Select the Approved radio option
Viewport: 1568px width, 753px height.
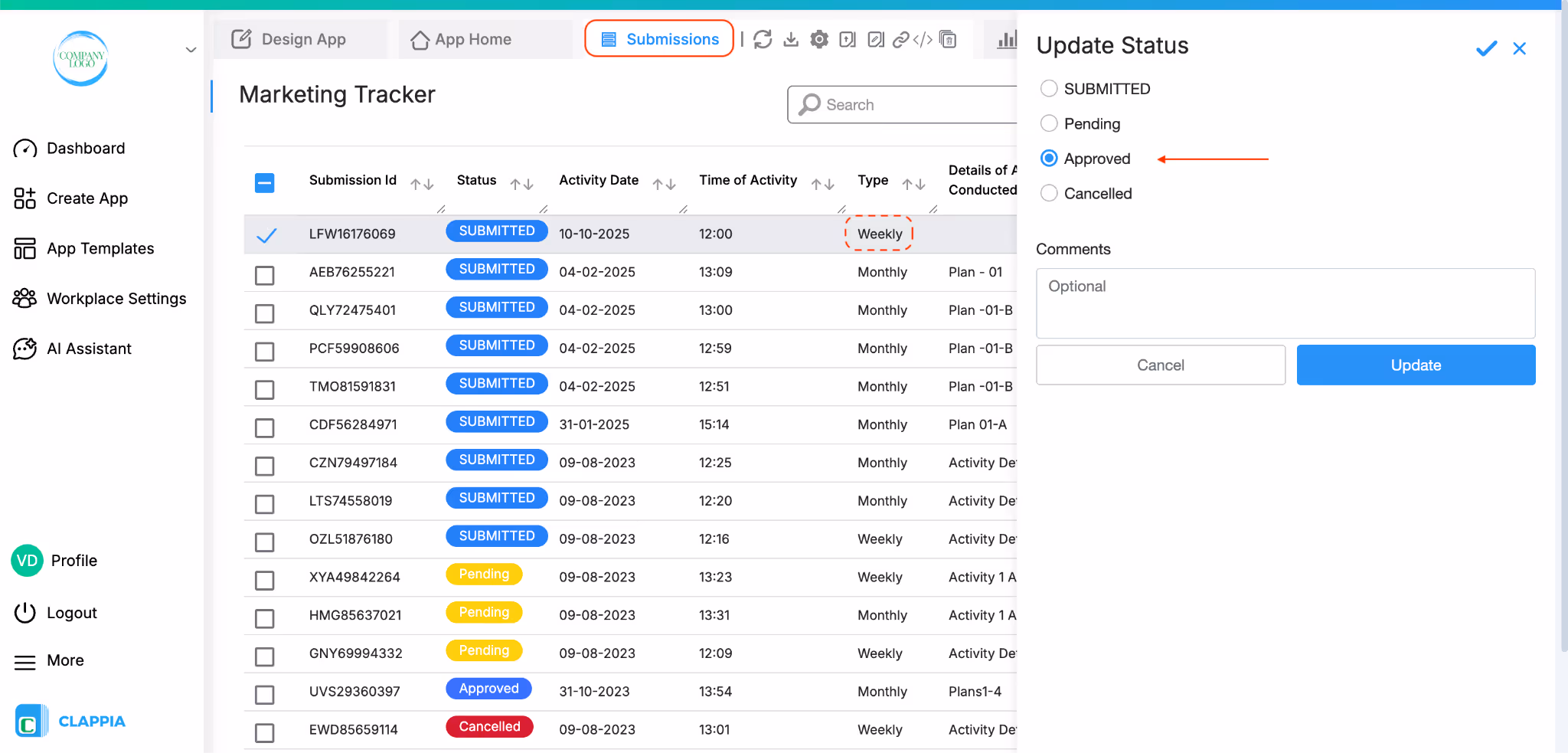point(1049,159)
